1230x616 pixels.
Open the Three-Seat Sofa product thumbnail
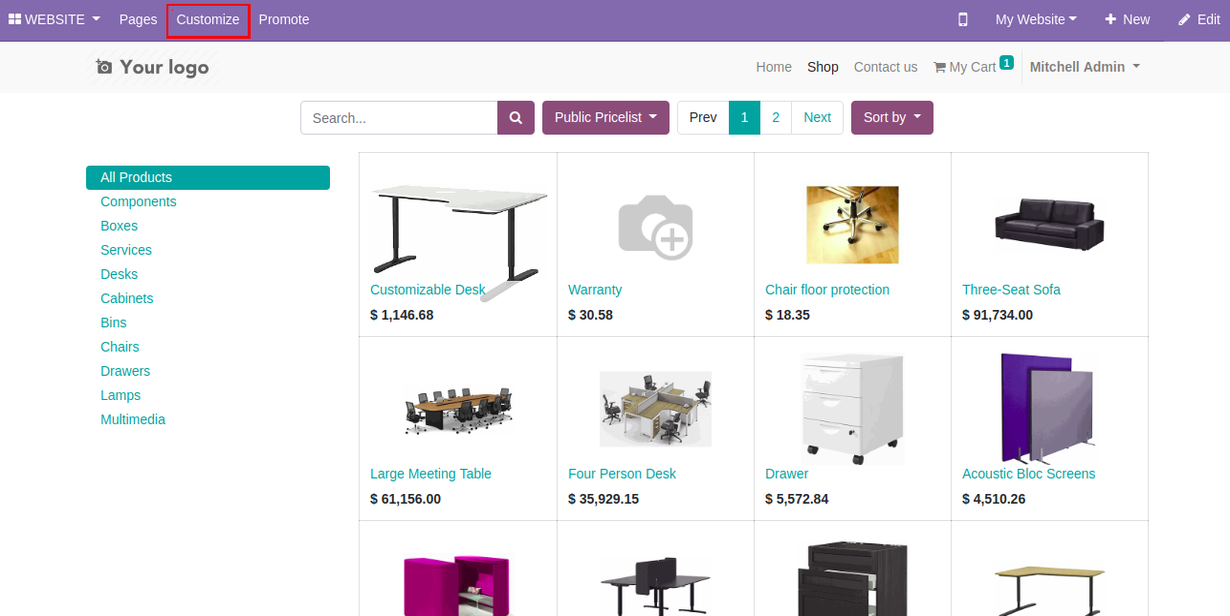click(1050, 225)
